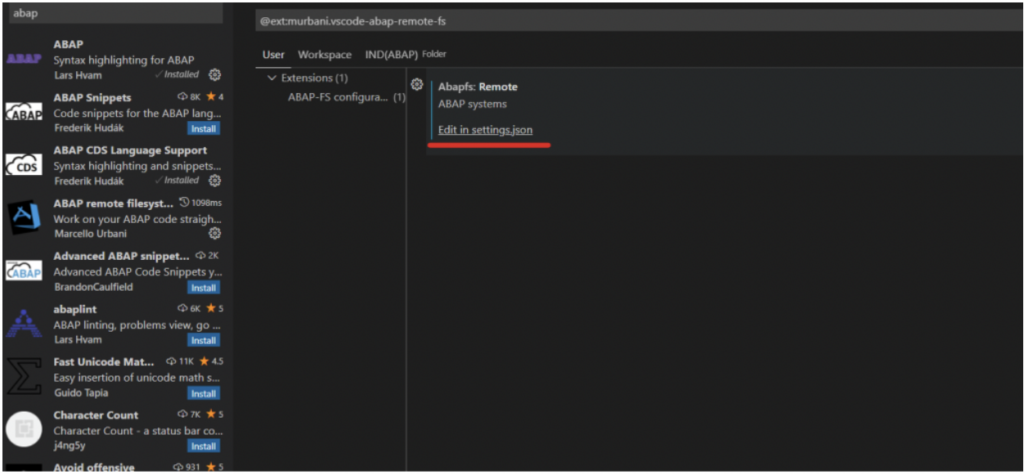Image resolution: width=1024 pixels, height=474 pixels.
Task: Switch to the Workspace settings tab
Action: pos(324,54)
